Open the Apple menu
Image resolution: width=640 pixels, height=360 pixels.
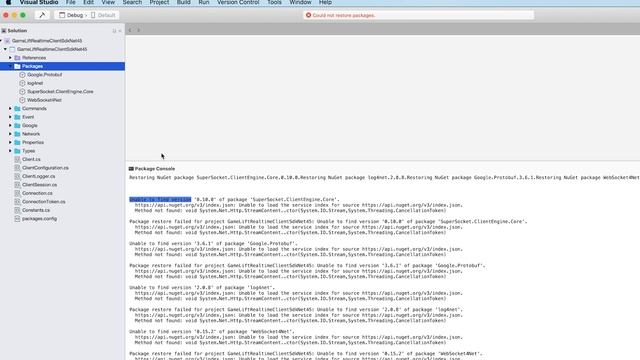point(8,2)
